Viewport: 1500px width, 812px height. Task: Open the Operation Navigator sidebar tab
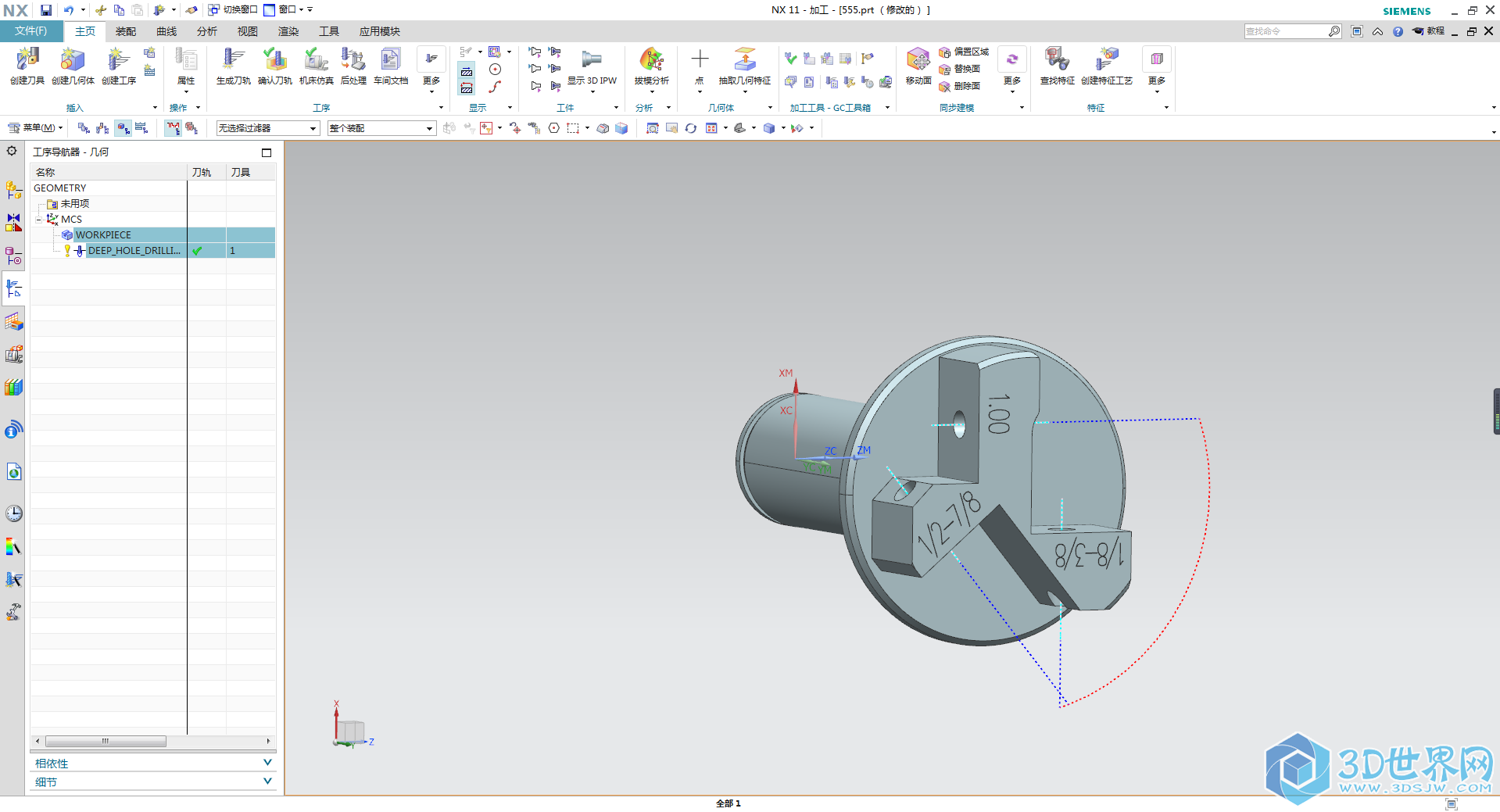click(13, 288)
